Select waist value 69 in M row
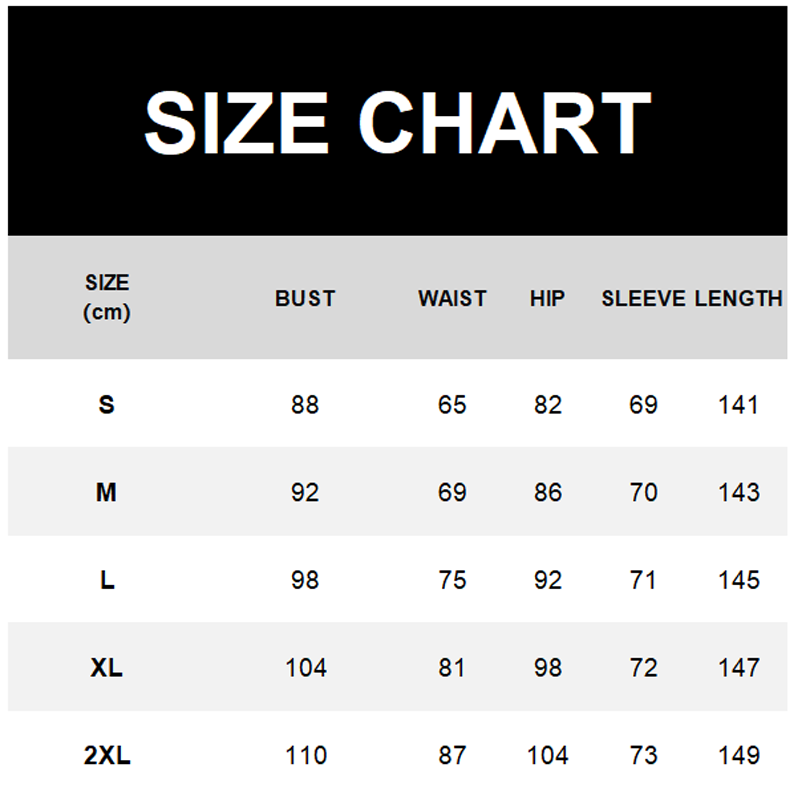This screenshot has height=800, width=800. click(x=452, y=492)
